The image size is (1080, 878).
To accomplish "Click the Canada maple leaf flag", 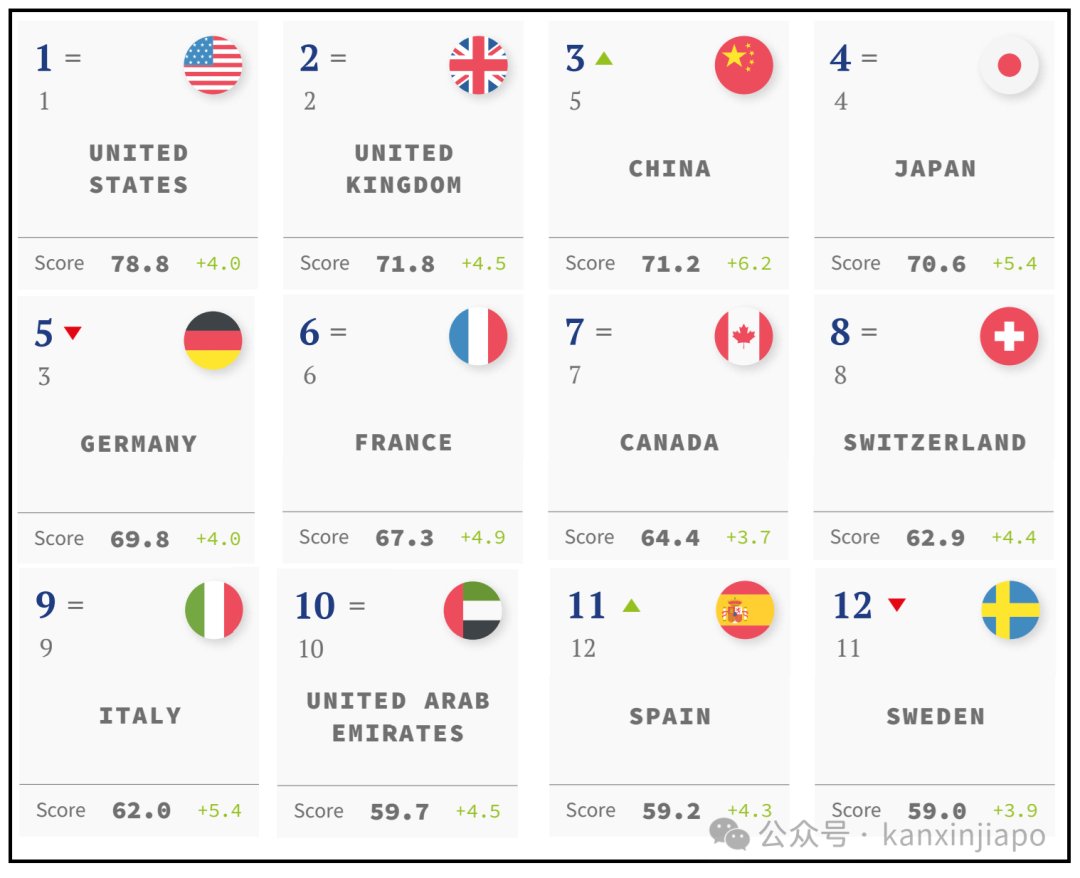I will point(744,336).
